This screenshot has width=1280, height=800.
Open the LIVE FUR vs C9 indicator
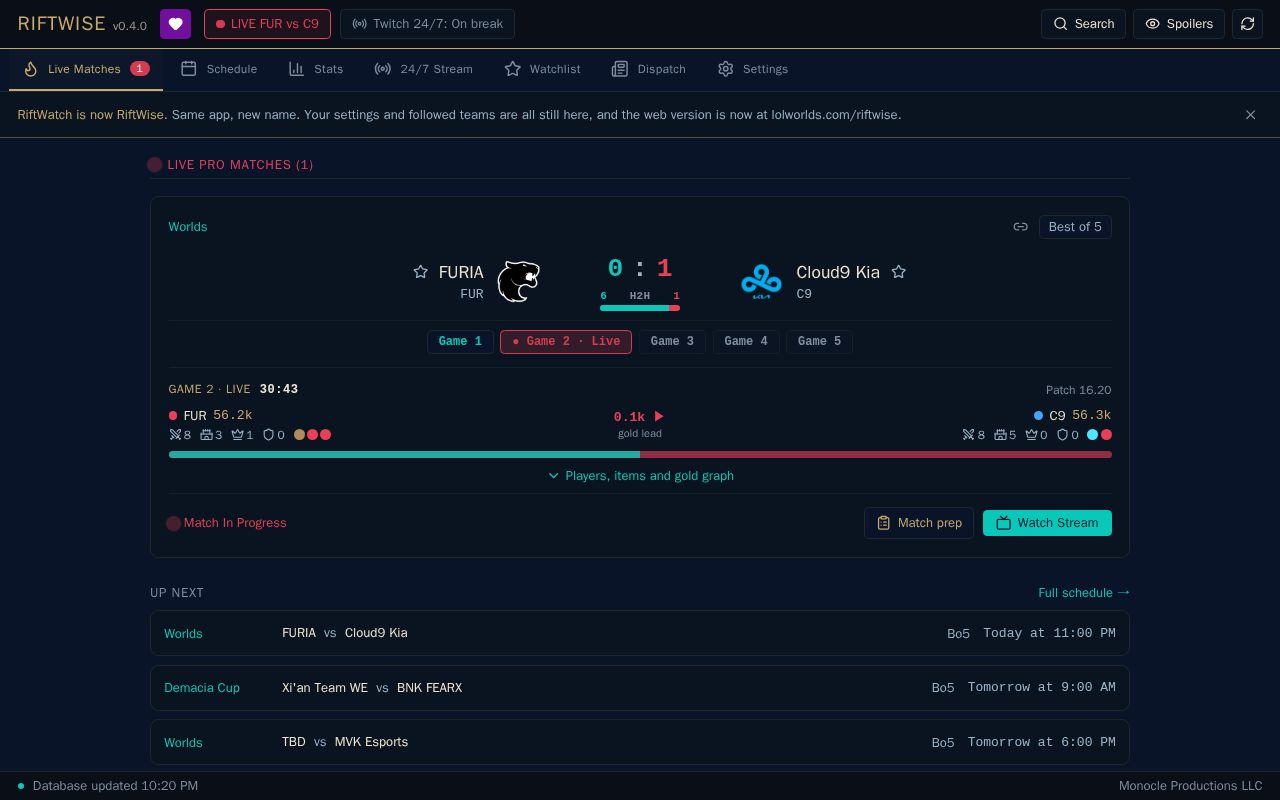pyautogui.click(x=267, y=24)
